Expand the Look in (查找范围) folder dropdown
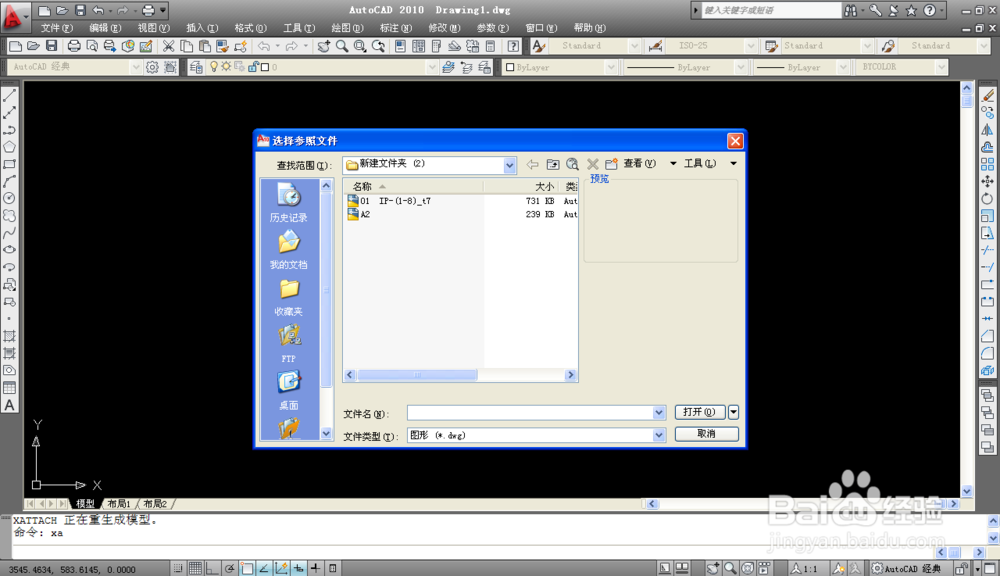The width and height of the screenshot is (1000, 576). (510, 165)
